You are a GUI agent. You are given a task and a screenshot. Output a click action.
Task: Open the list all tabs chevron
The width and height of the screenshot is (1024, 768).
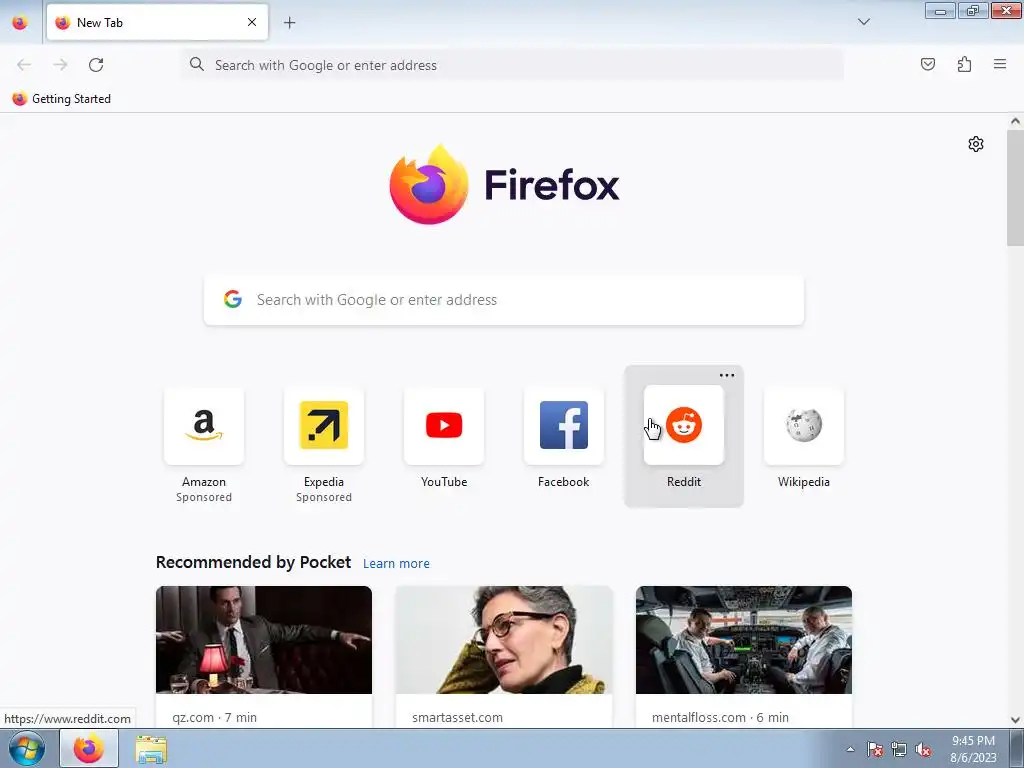(x=863, y=22)
